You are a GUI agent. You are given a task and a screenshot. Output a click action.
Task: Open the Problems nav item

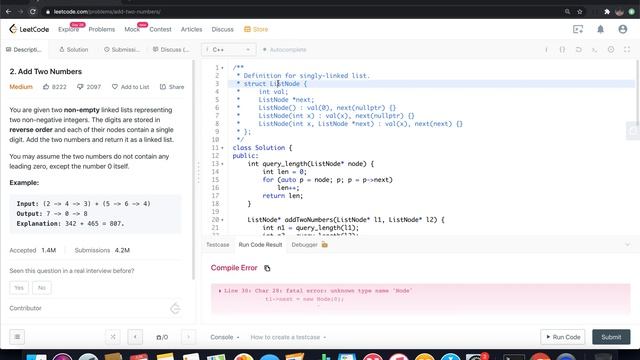pyautogui.click(x=102, y=29)
